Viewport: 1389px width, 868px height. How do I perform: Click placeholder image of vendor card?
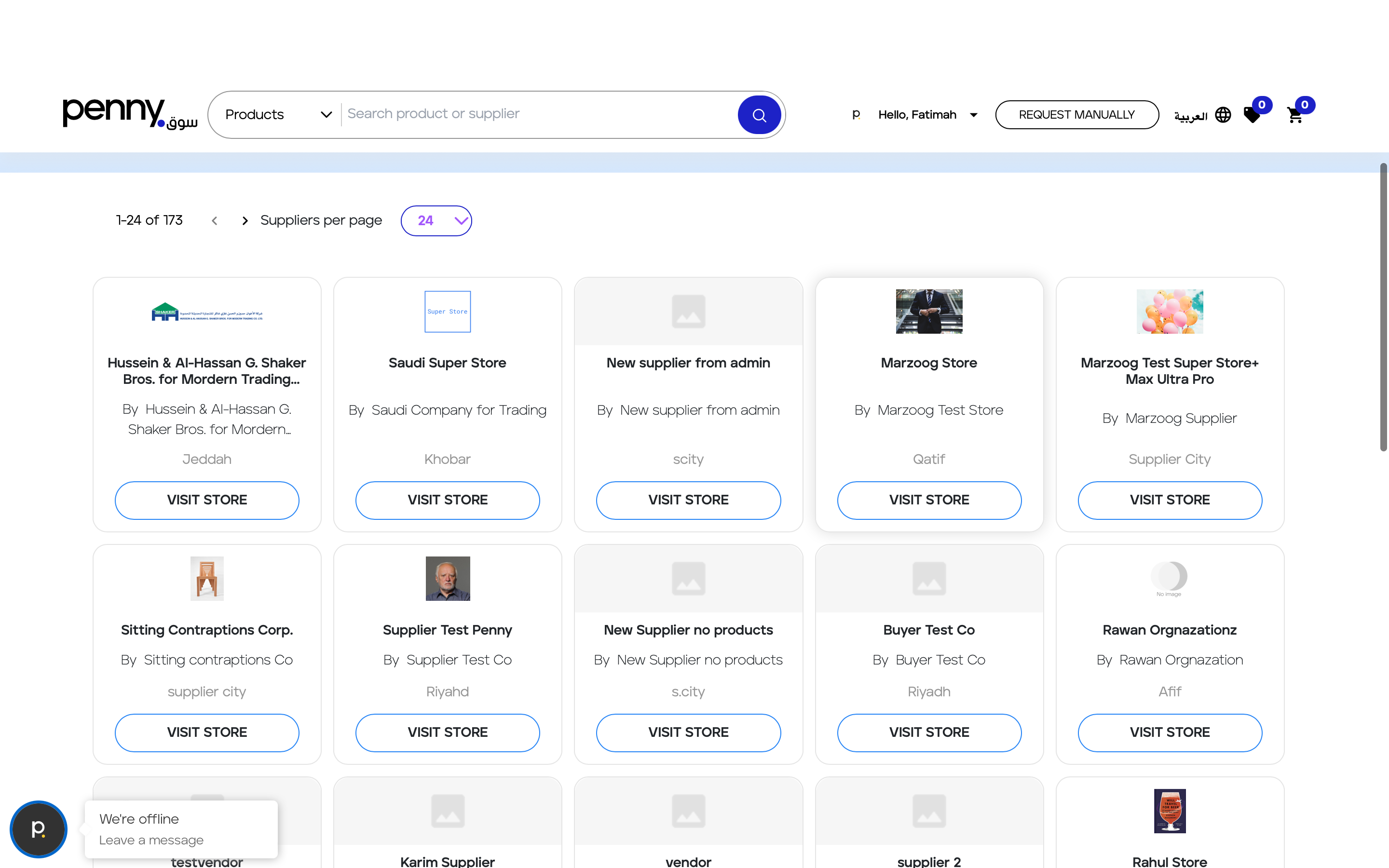(688, 811)
